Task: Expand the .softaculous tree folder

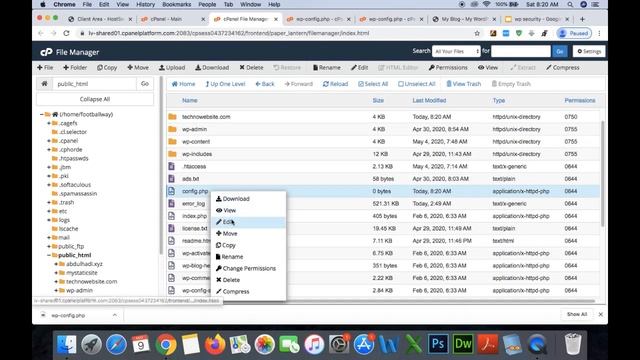Action: point(49,185)
